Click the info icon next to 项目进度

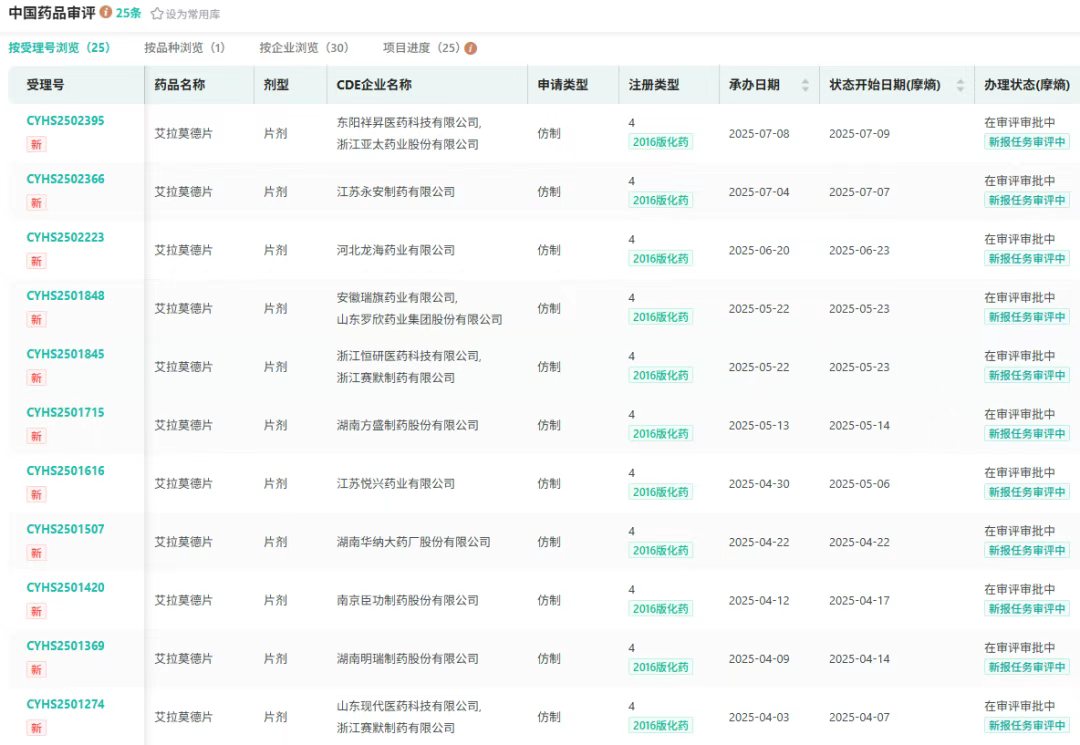(x=471, y=48)
